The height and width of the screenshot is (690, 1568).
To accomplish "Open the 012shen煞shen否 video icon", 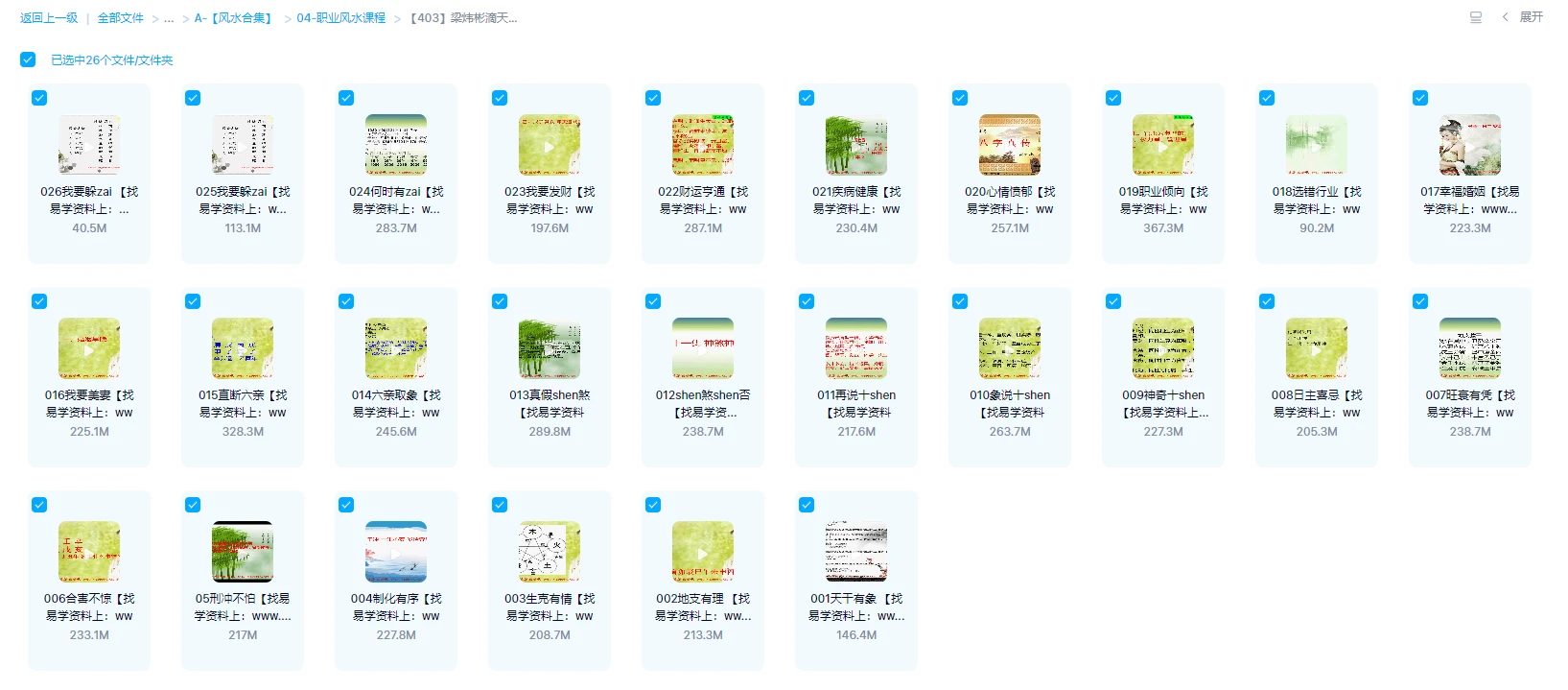I will point(703,348).
